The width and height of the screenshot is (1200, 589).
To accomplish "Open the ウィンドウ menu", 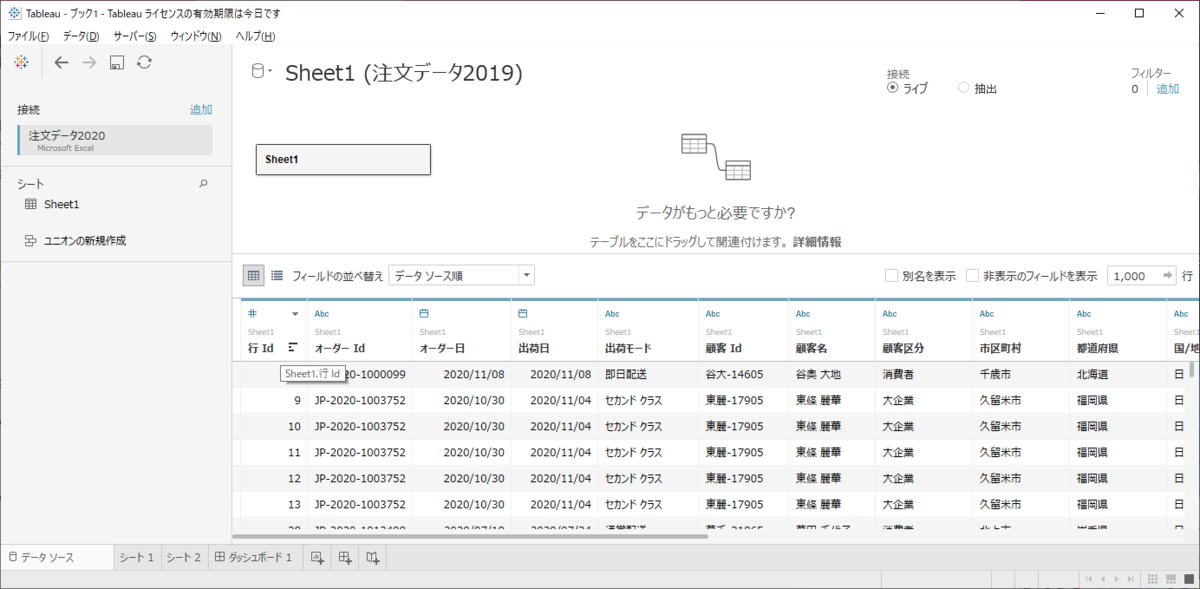I will 196,36.
